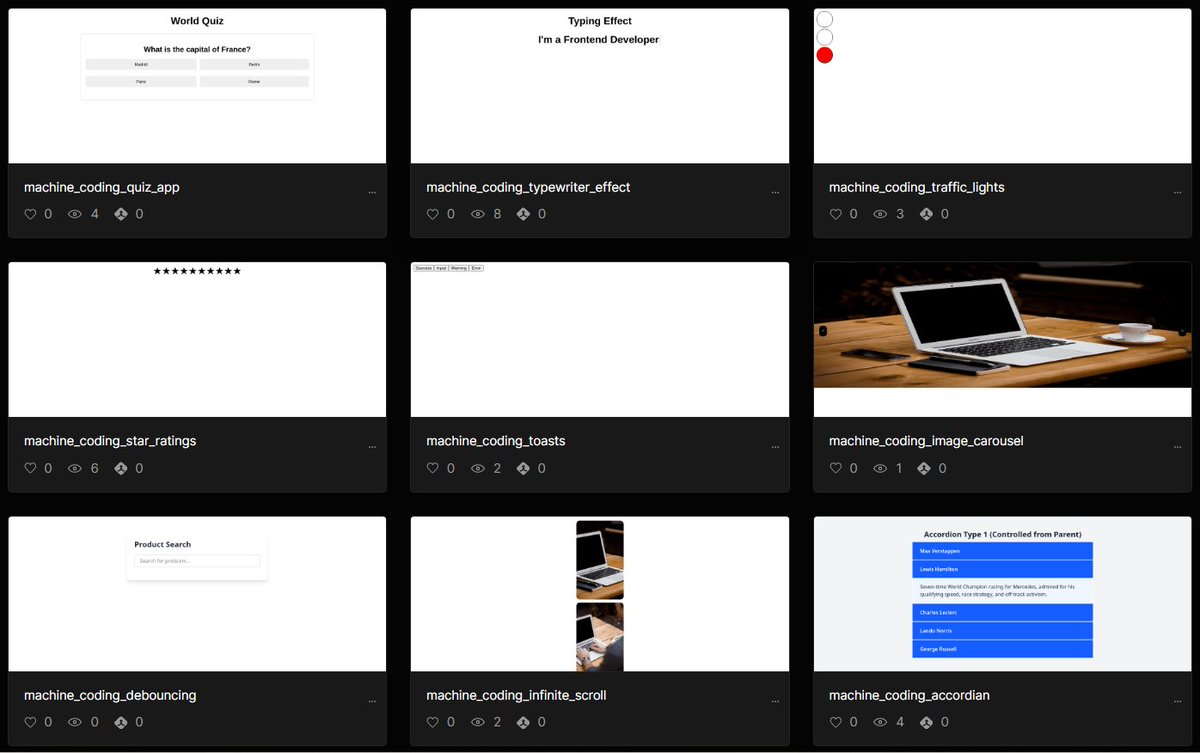Click heart icon on machine_coding_quiz_app card
The image size is (1200, 753).
coord(30,214)
